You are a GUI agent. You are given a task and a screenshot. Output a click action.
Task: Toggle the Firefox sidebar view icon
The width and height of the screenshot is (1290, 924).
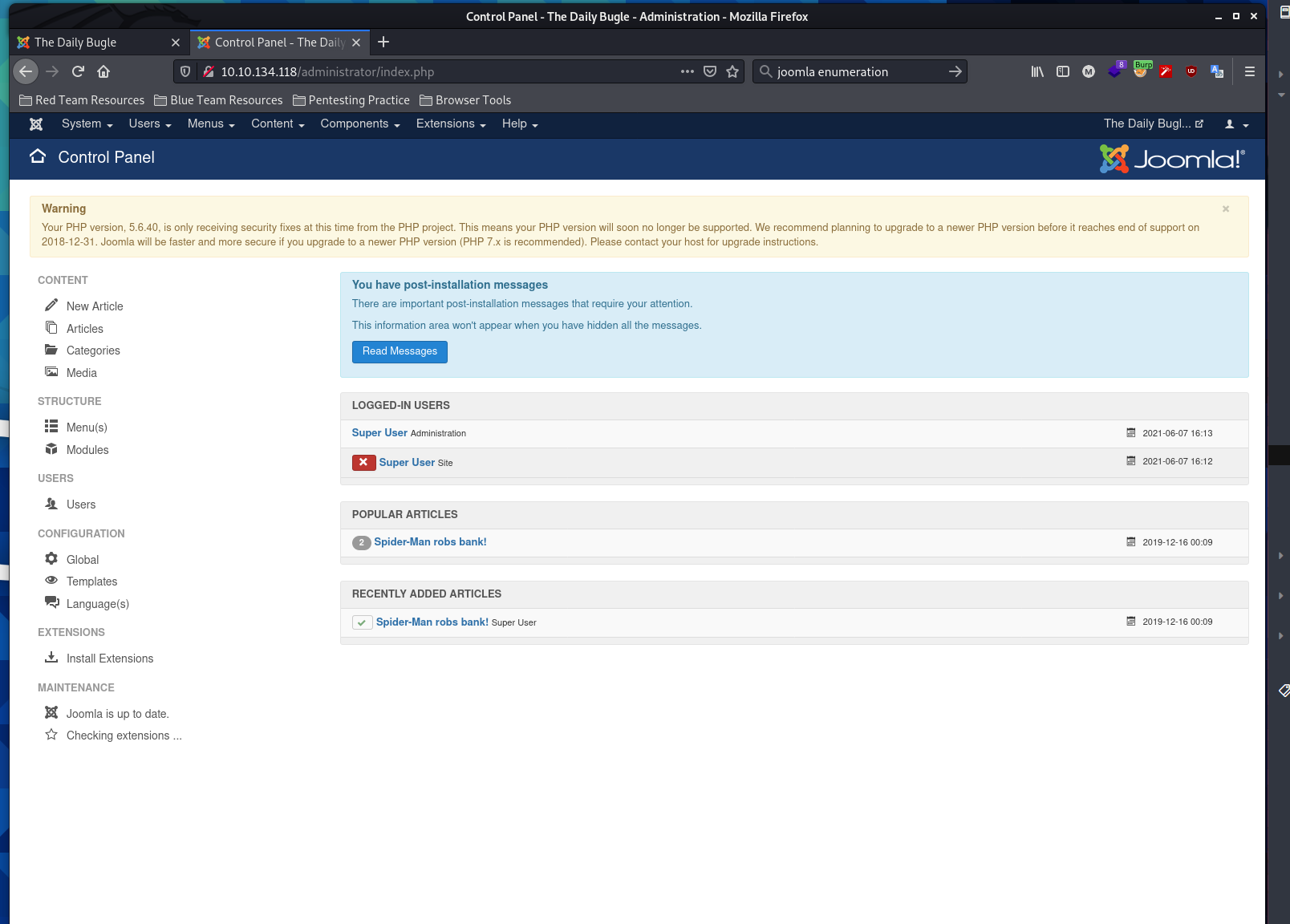pyautogui.click(x=1063, y=71)
